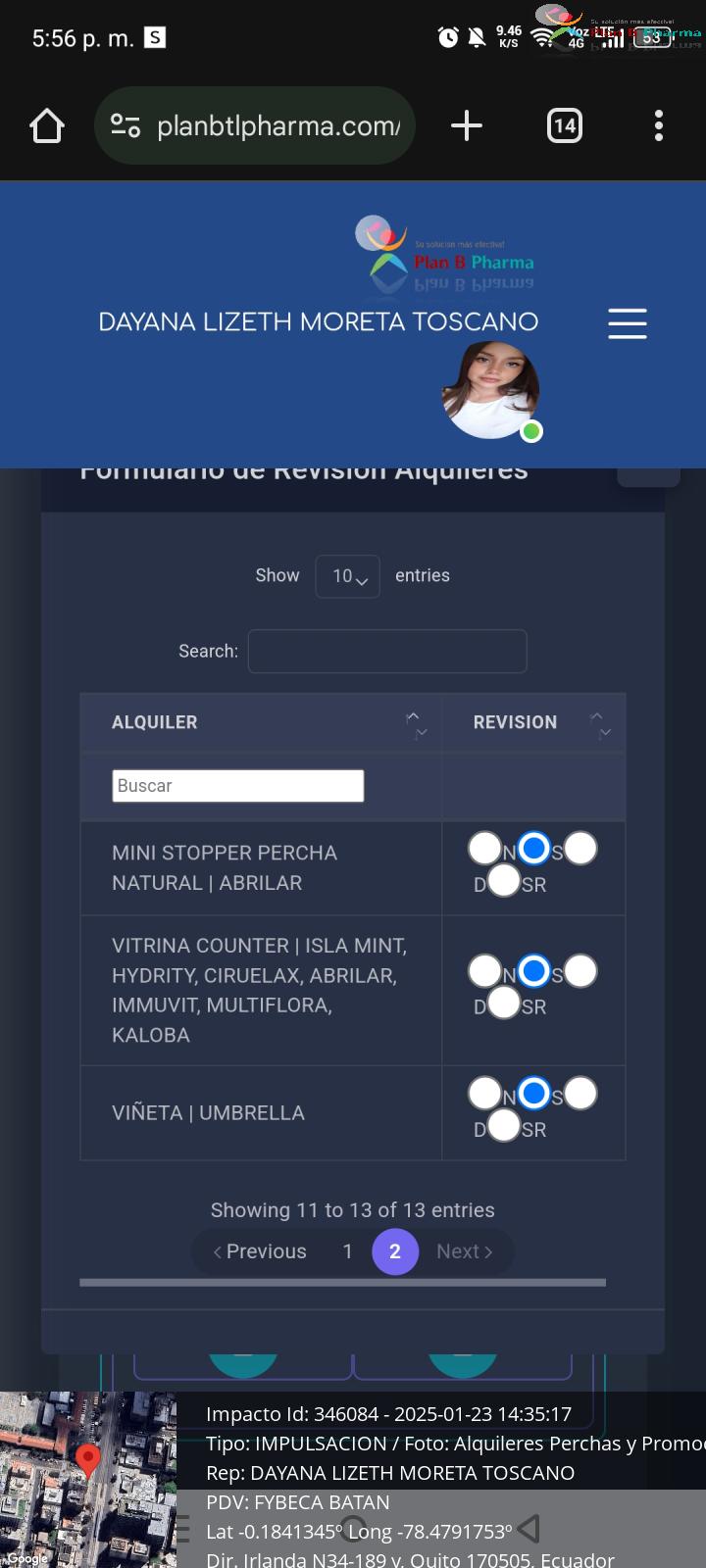This screenshot has height=1568, width=706.
Task: Open a new tab with plus icon
Action: (467, 125)
